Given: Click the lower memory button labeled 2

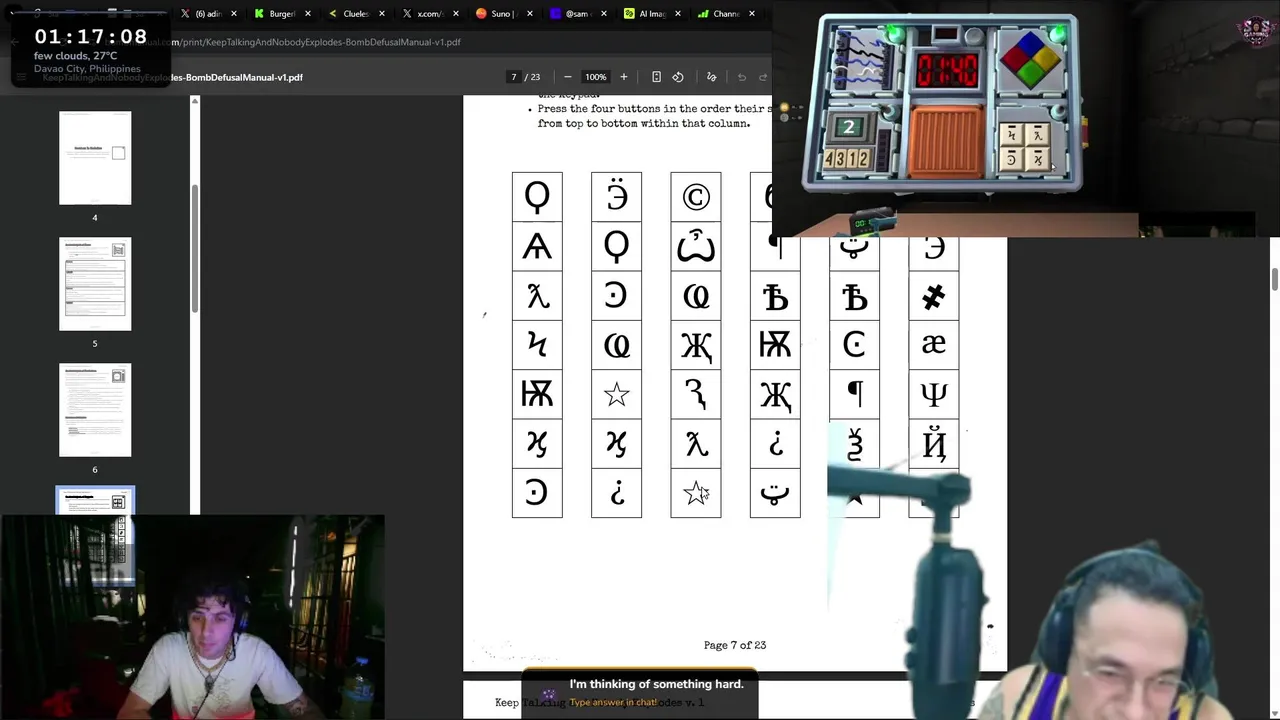Looking at the screenshot, I should coord(864,158).
